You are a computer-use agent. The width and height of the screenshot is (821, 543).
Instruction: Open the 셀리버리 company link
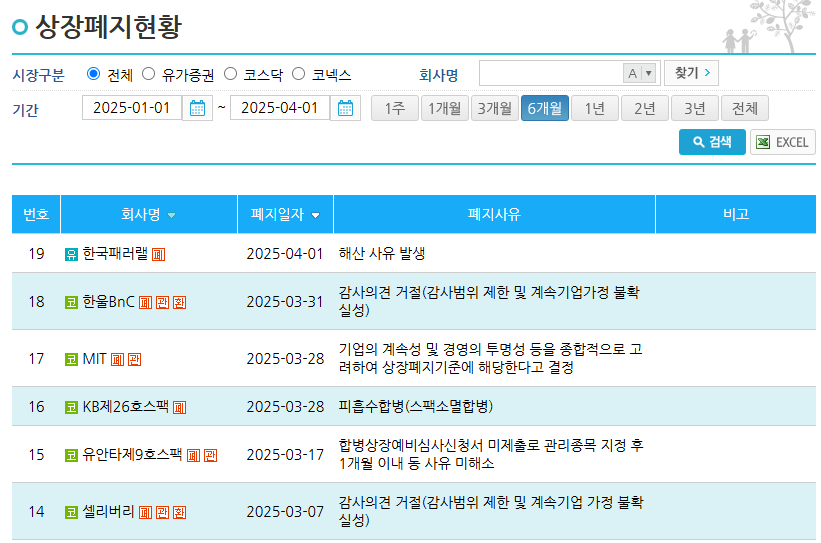tap(108, 512)
